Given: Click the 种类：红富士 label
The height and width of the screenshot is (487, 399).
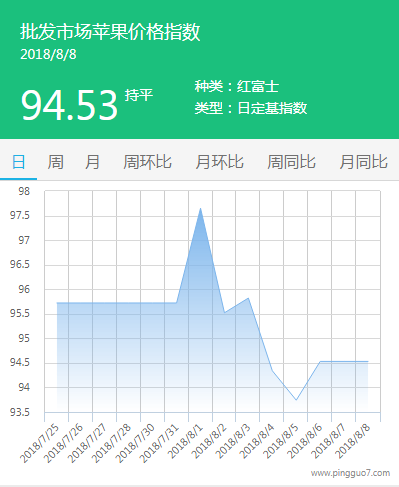Looking at the screenshot, I should point(237,87).
